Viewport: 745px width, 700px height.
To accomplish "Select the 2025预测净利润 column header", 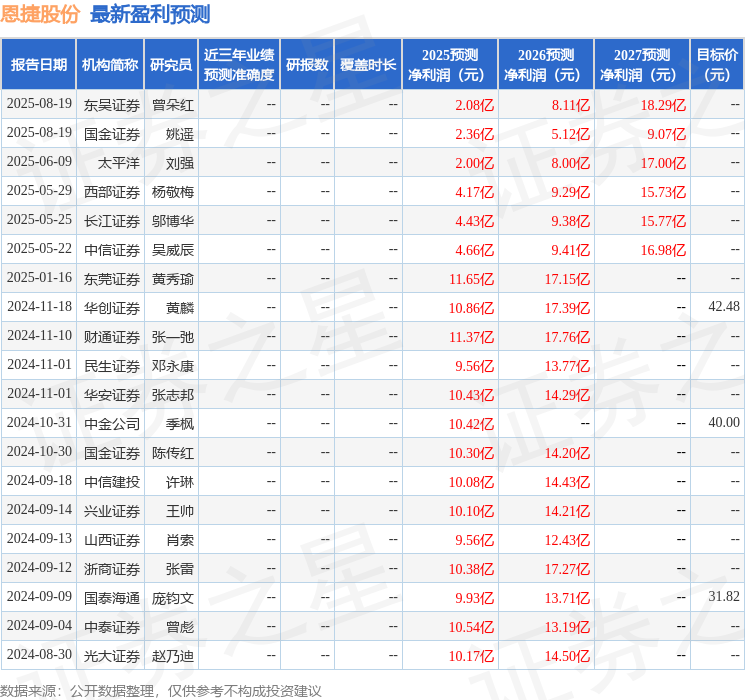I will (x=450, y=65).
